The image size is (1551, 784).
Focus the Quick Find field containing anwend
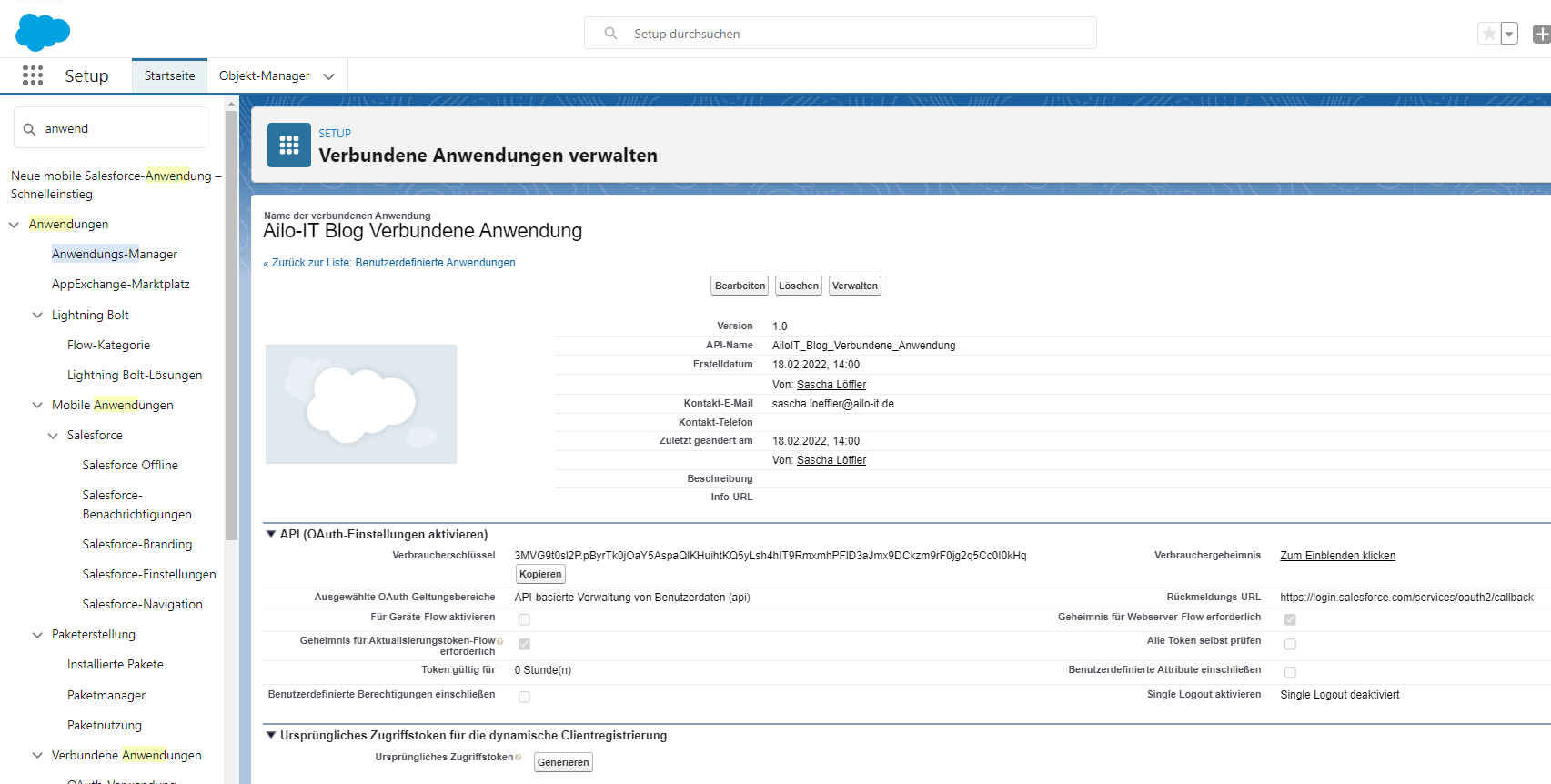click(x=110, y=128)
